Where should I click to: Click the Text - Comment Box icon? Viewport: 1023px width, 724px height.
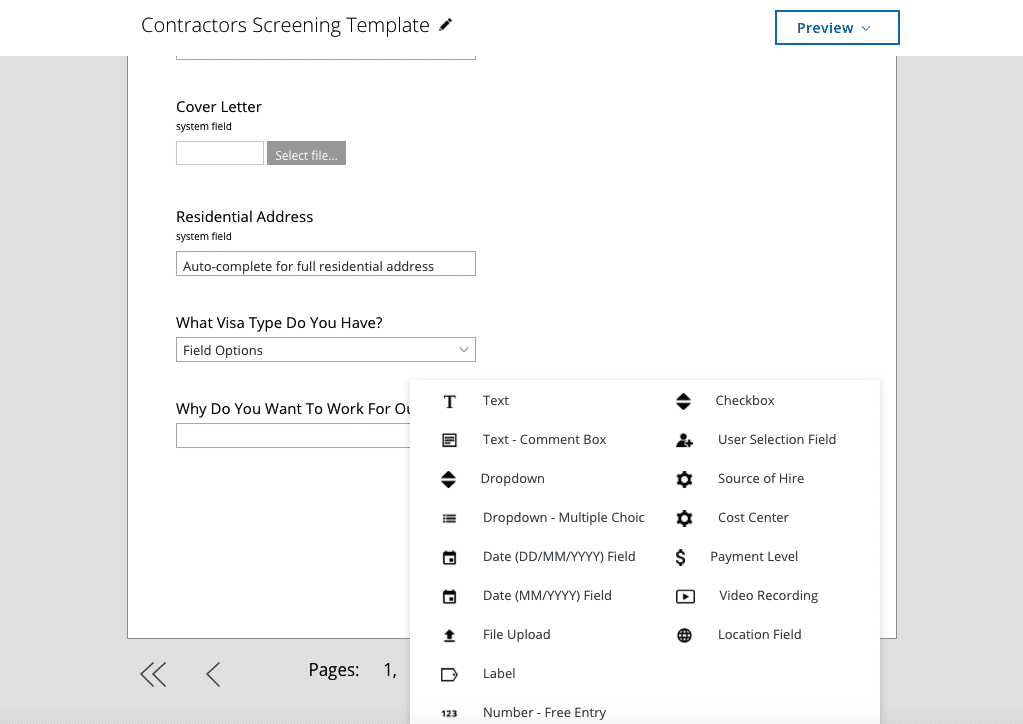pyautogui.click(x=450, y=440)
